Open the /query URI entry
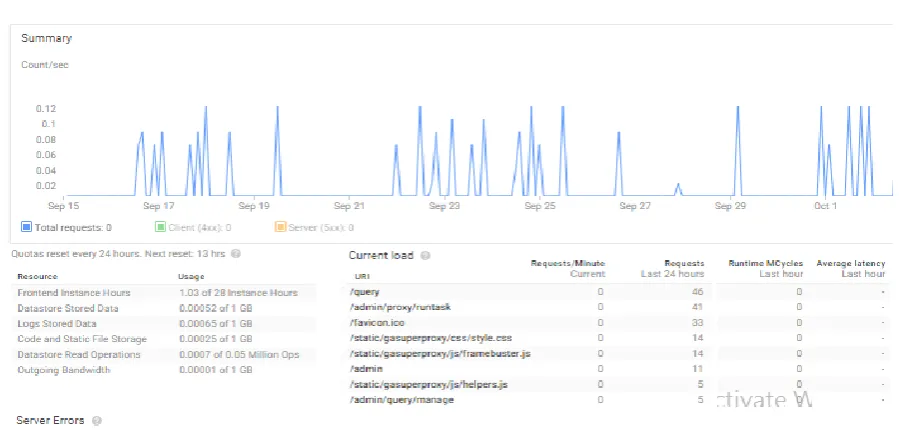This screenshot has height=430, width=899. click(x=364, y=292)
